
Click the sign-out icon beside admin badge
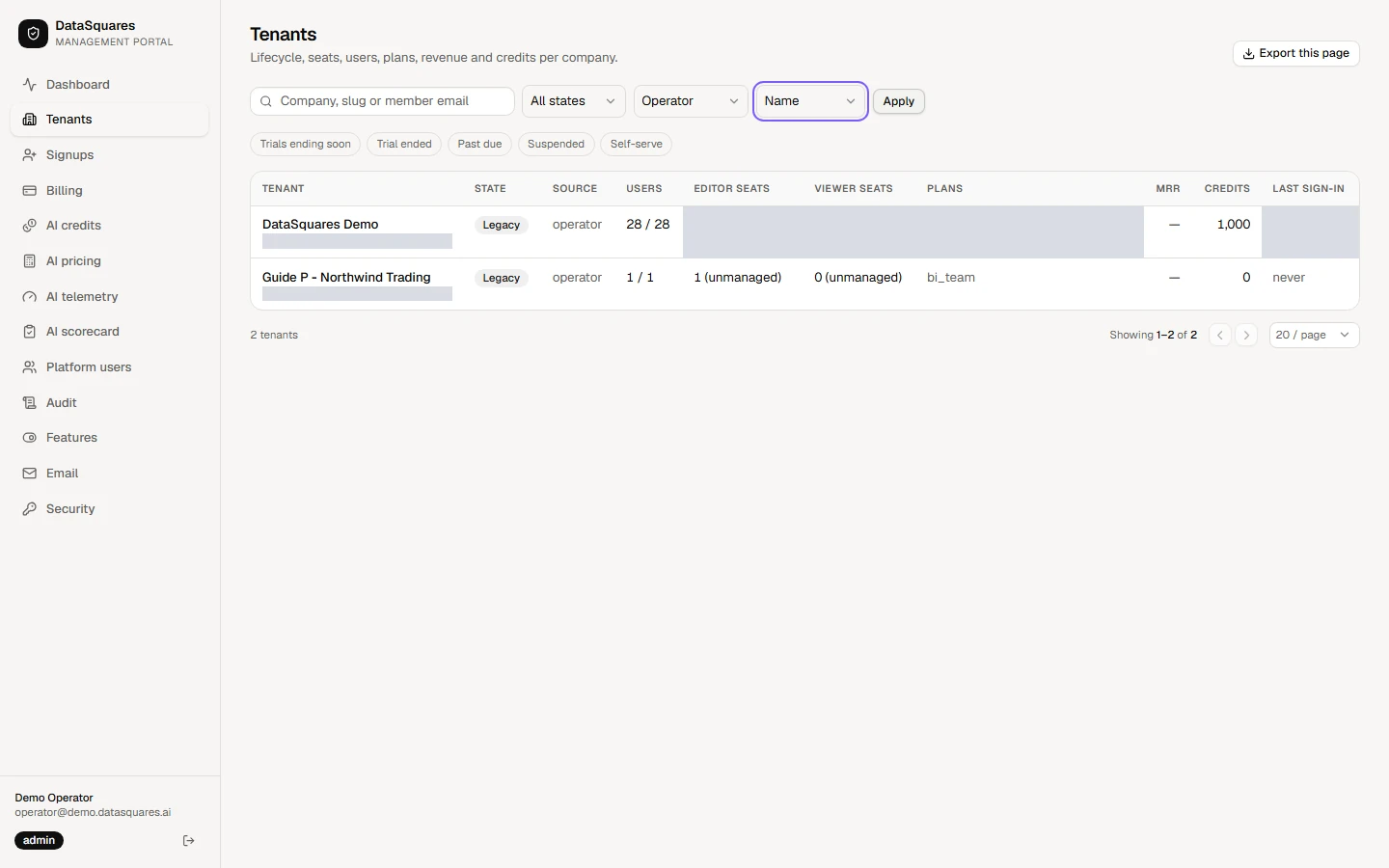coord(189,841)
